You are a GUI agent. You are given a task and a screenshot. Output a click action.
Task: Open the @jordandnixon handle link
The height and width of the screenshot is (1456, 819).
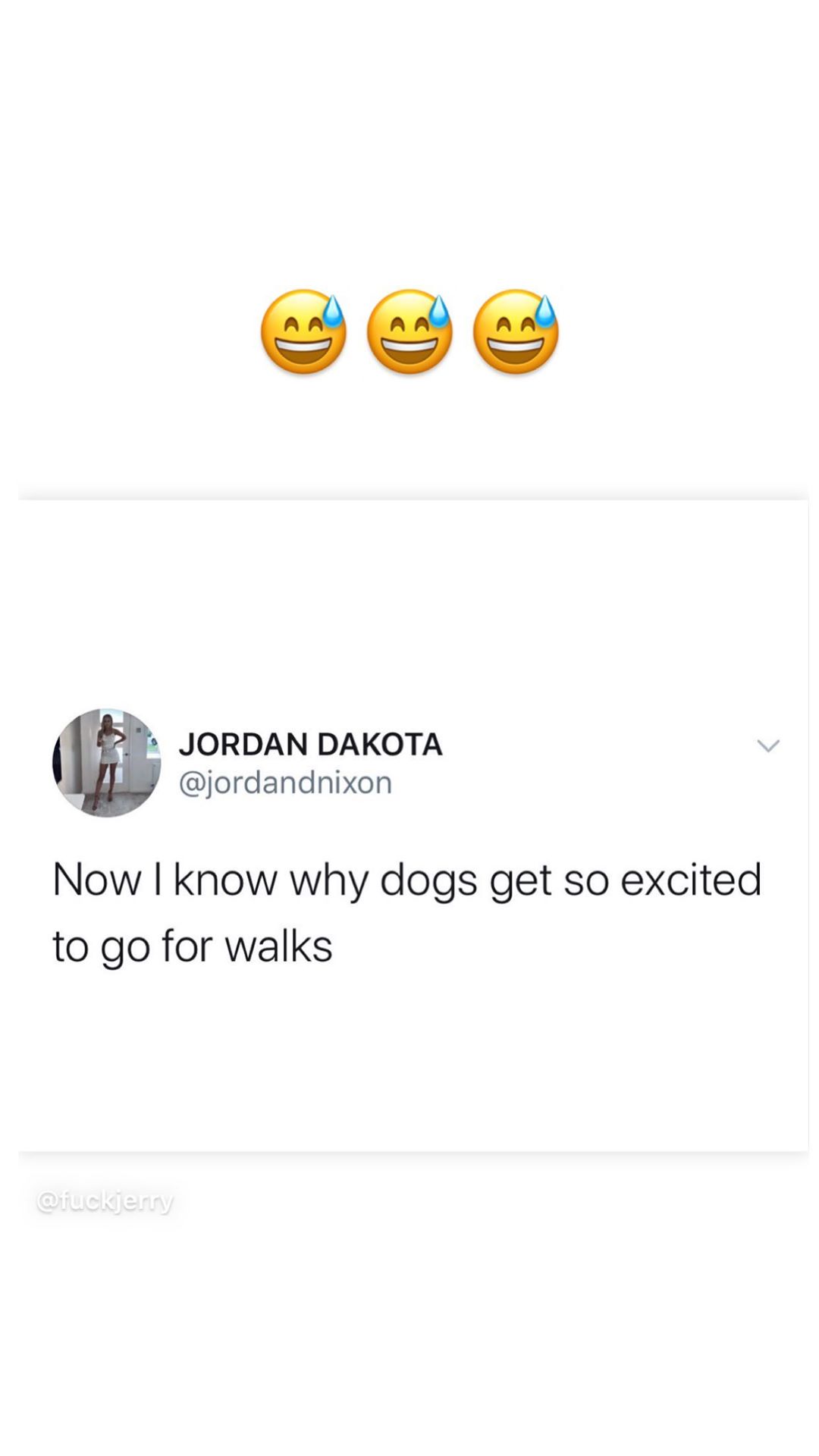[285, 783]
